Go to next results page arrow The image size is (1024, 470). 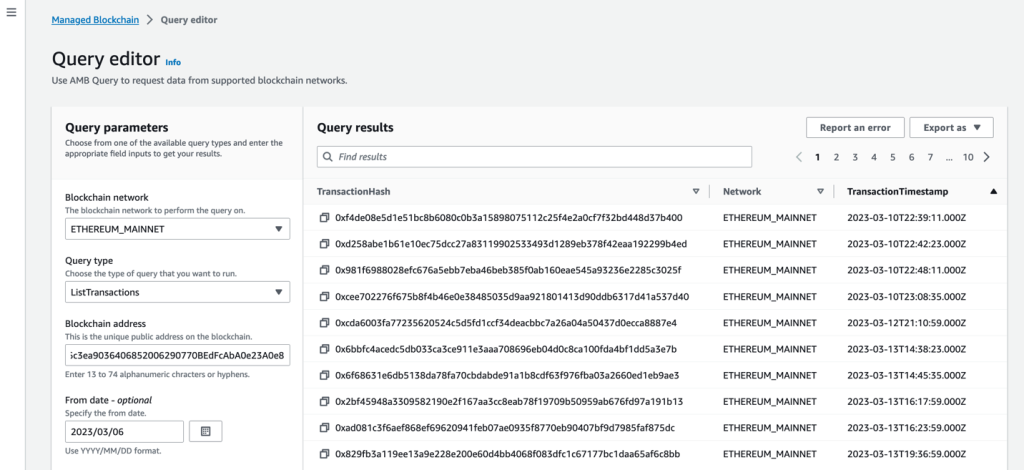coord(987,157)
